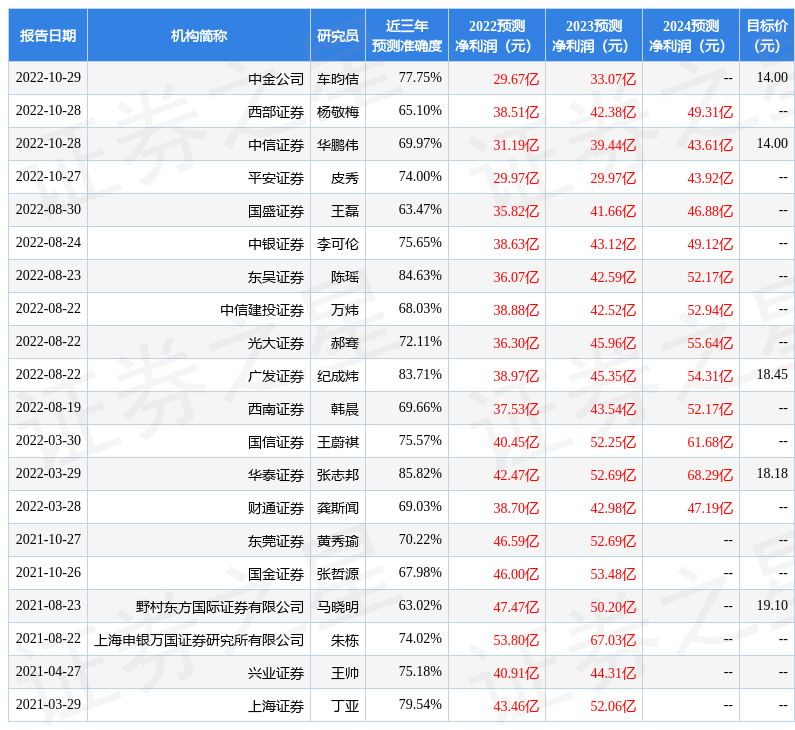This screenshot has height=730, width=795.
Task: Click accuracy value 77.75%
Action: (x=420, y=77)
